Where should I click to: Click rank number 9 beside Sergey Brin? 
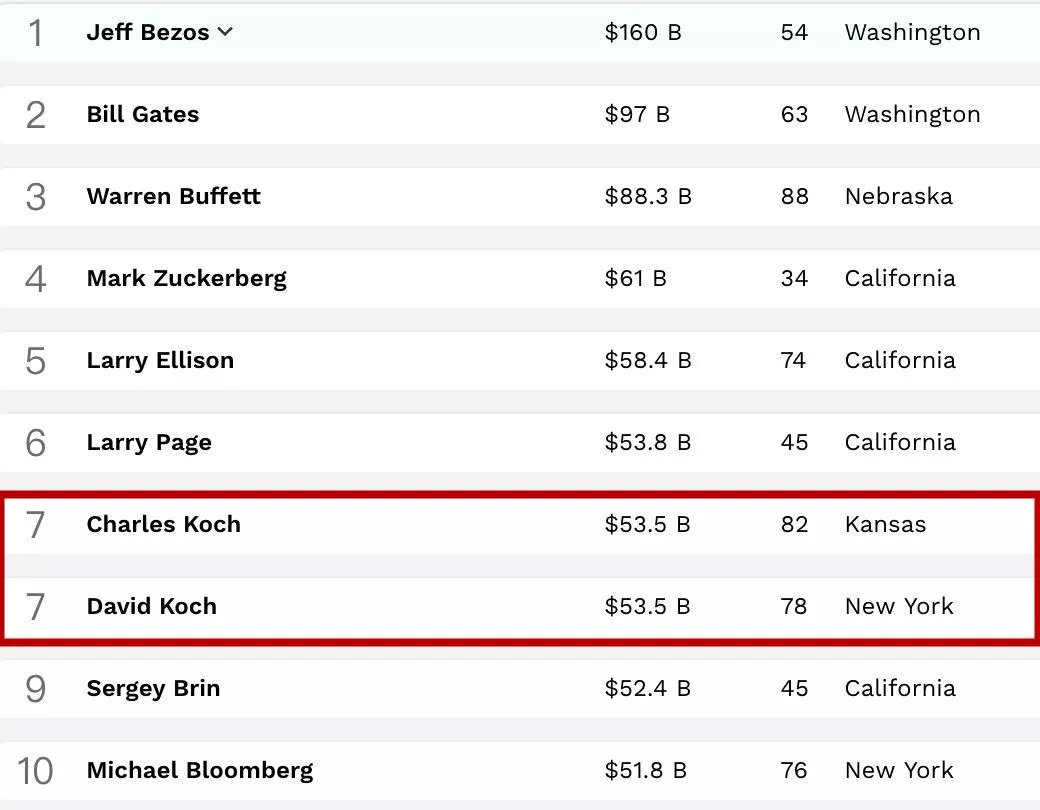[35, 689]
